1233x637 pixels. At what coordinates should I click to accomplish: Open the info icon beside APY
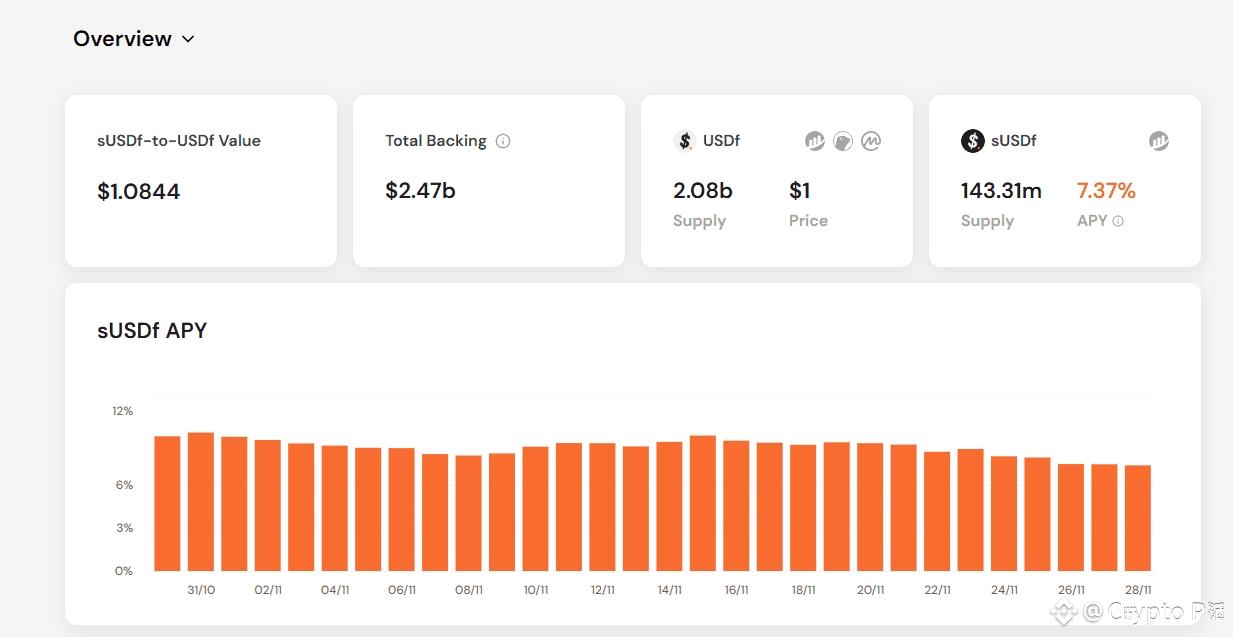[1118, 221]
